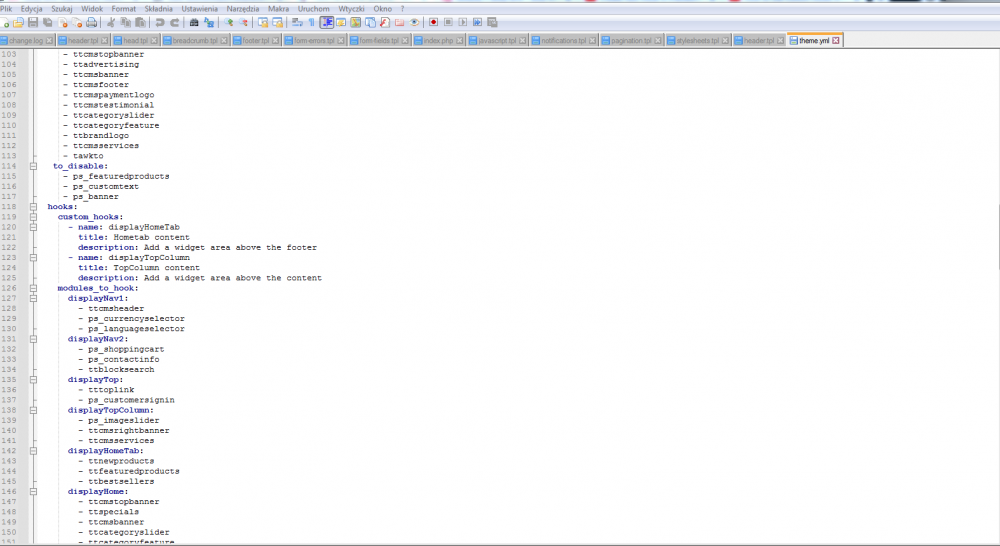Collapse the displayNav2 fold marker
Image resolution: width=1000 pixels, height=546 pixels.
click(33, 339)
